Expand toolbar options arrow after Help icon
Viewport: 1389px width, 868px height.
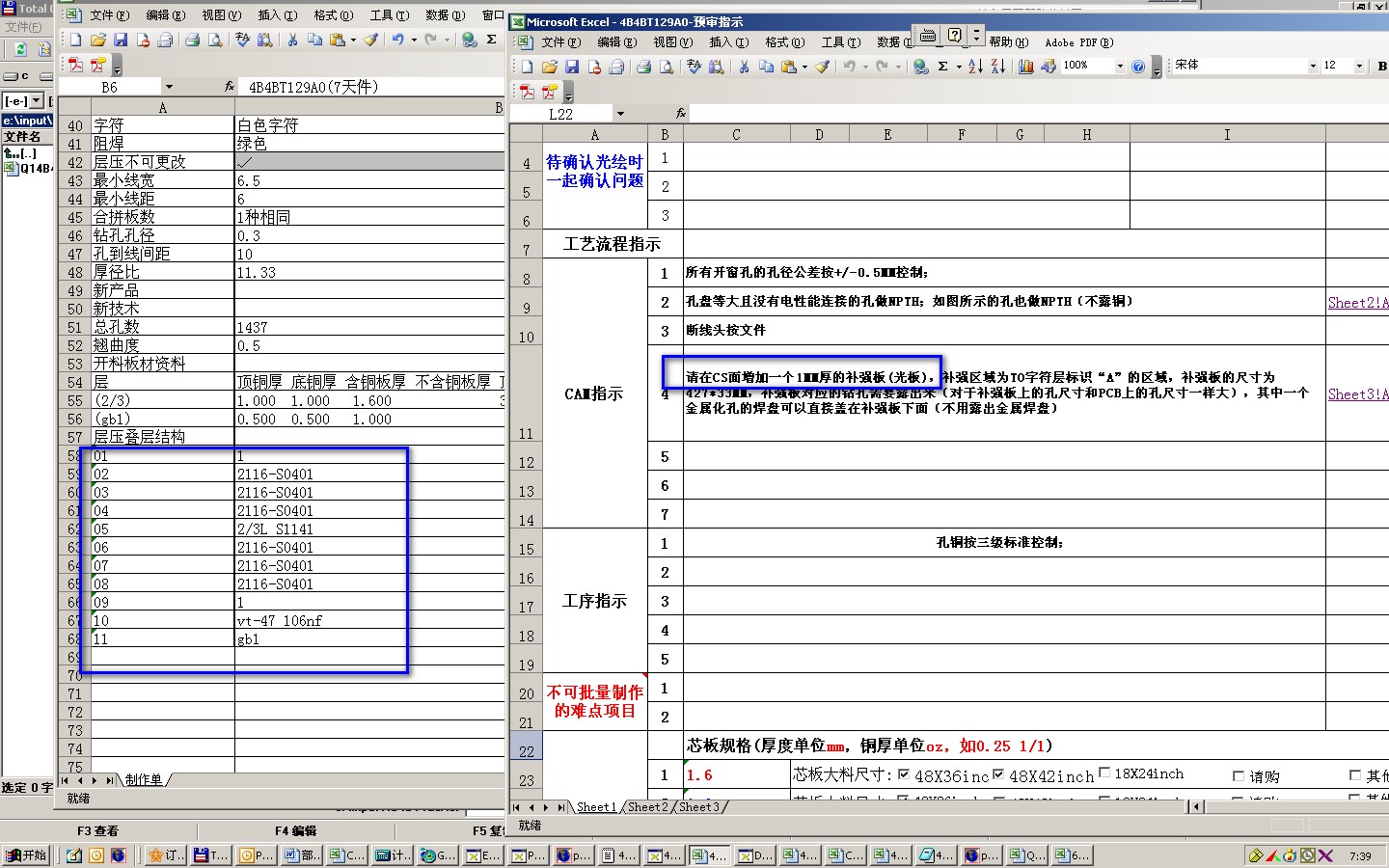(1156, 68)
